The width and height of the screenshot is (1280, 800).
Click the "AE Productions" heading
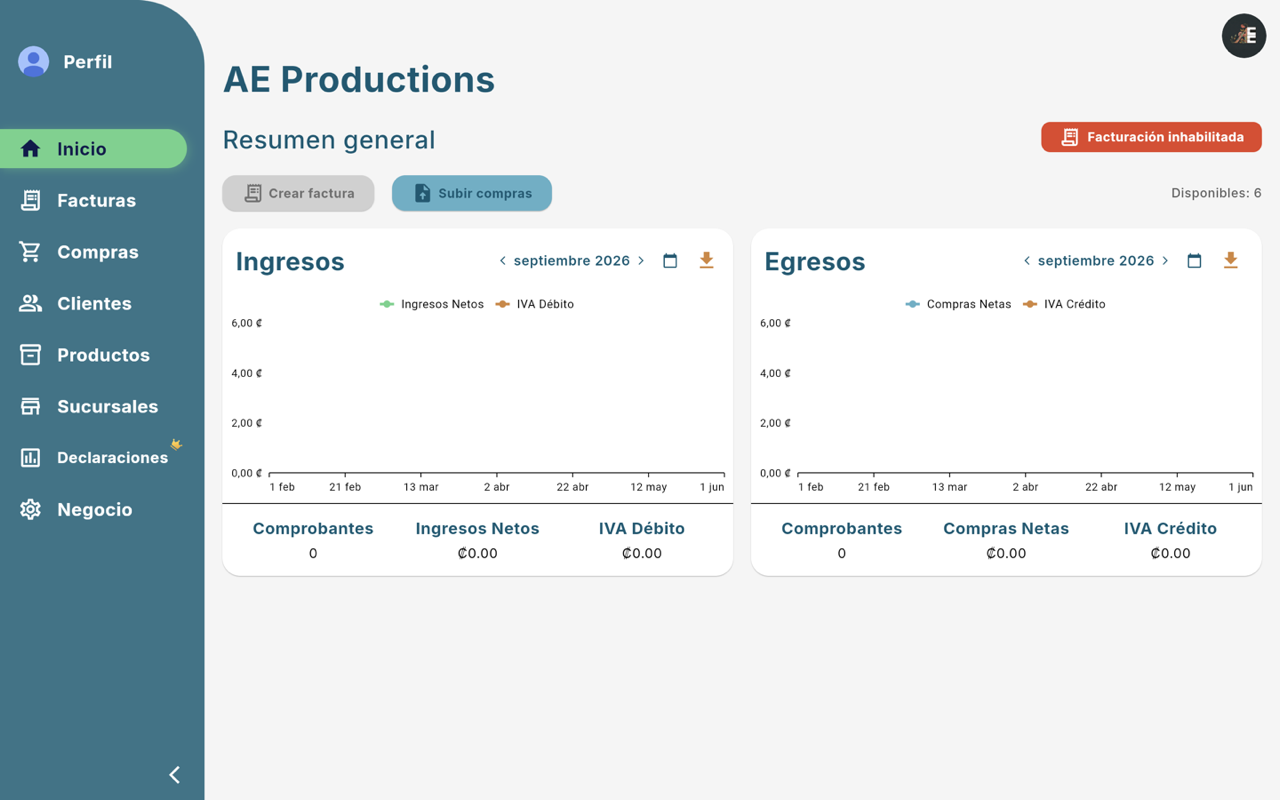click(x=359, y=79)
